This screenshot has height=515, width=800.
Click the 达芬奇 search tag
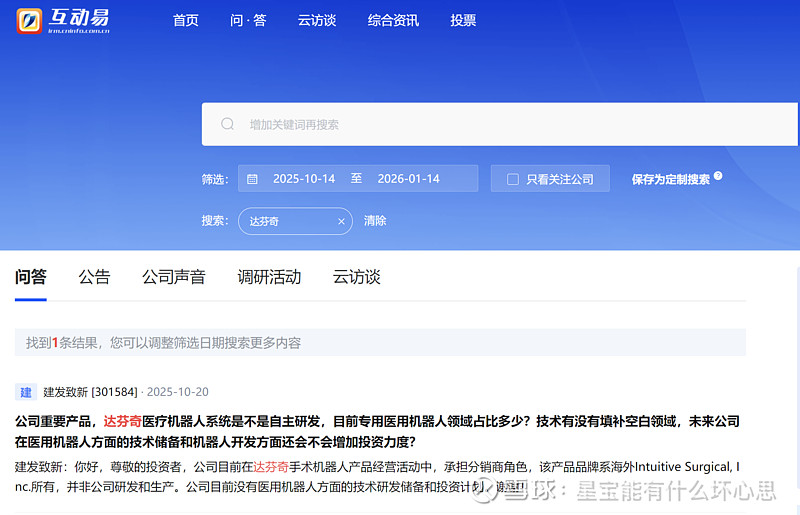click(x=295, y=222)
